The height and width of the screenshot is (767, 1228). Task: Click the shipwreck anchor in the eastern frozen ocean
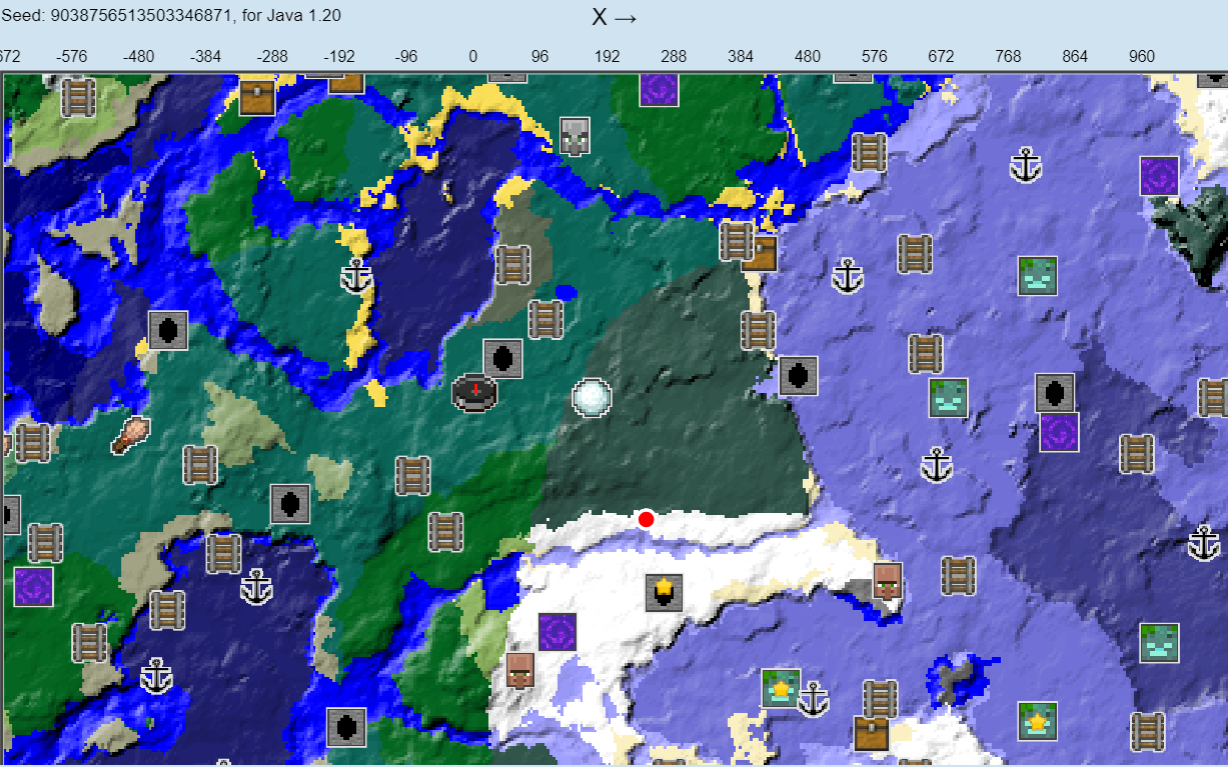(1026, 165)
